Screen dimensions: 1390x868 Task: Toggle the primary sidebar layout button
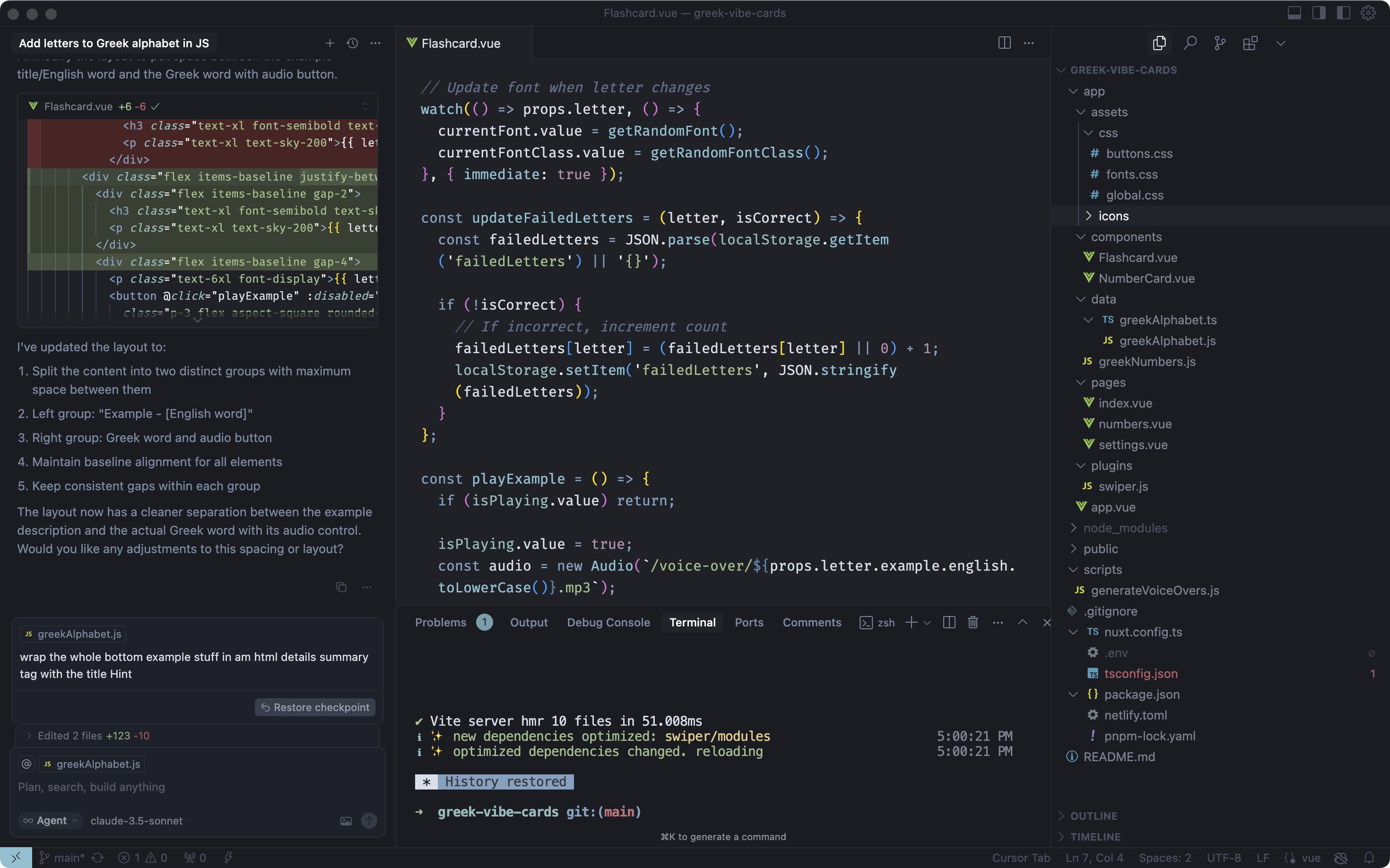point(1319,13)
